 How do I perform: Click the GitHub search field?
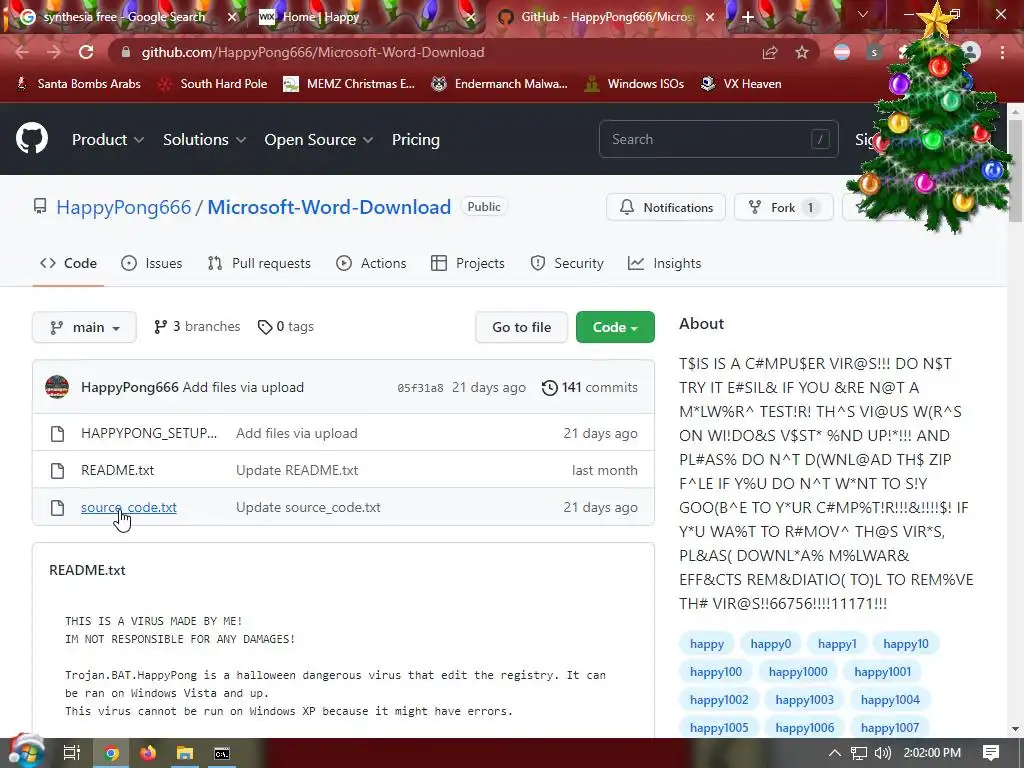(x=718, y=139)
